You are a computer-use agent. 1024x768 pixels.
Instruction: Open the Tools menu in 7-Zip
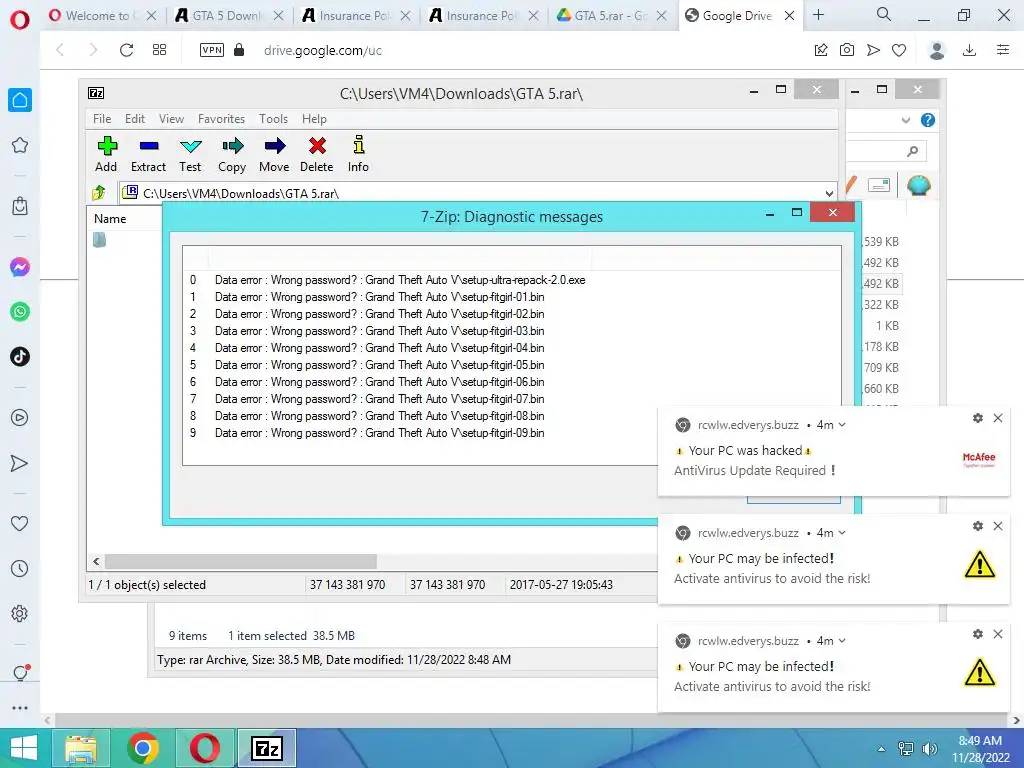273,119
